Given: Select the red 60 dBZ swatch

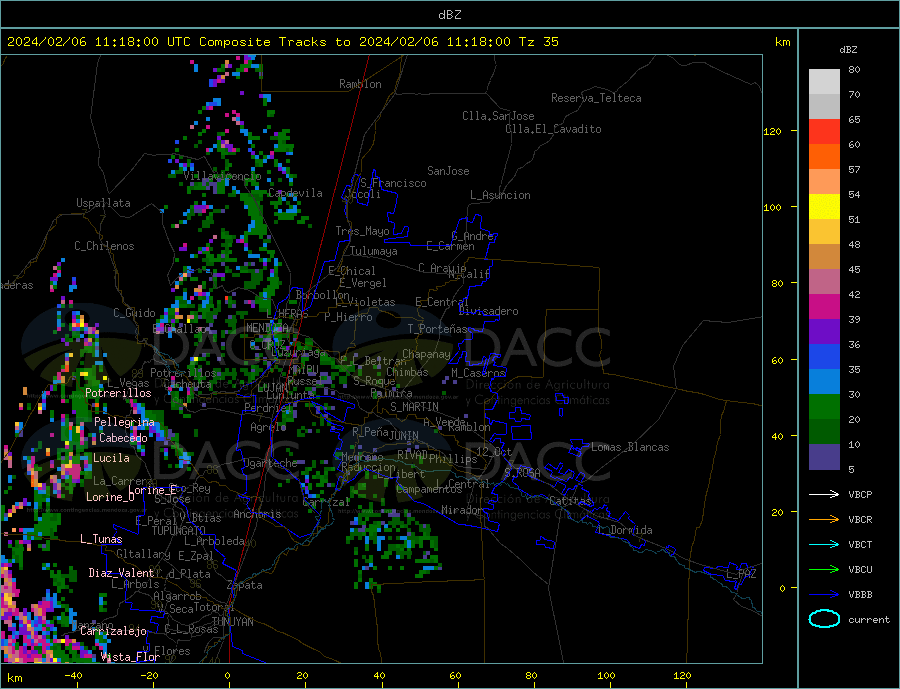Looking at the screenshot, I should [824, 131].
